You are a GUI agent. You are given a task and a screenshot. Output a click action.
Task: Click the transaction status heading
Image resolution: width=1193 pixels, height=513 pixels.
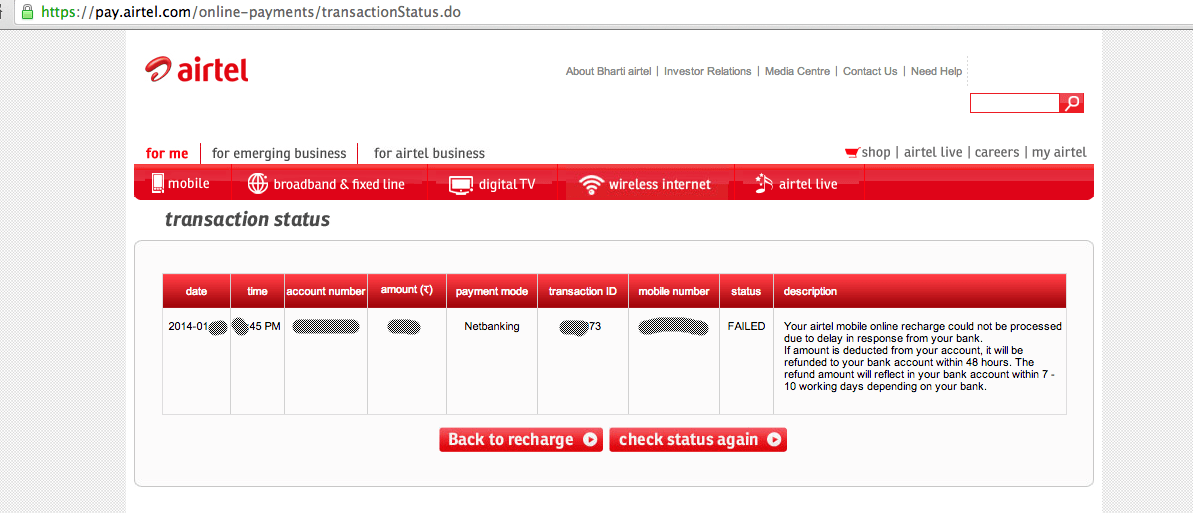pos(247,220)
